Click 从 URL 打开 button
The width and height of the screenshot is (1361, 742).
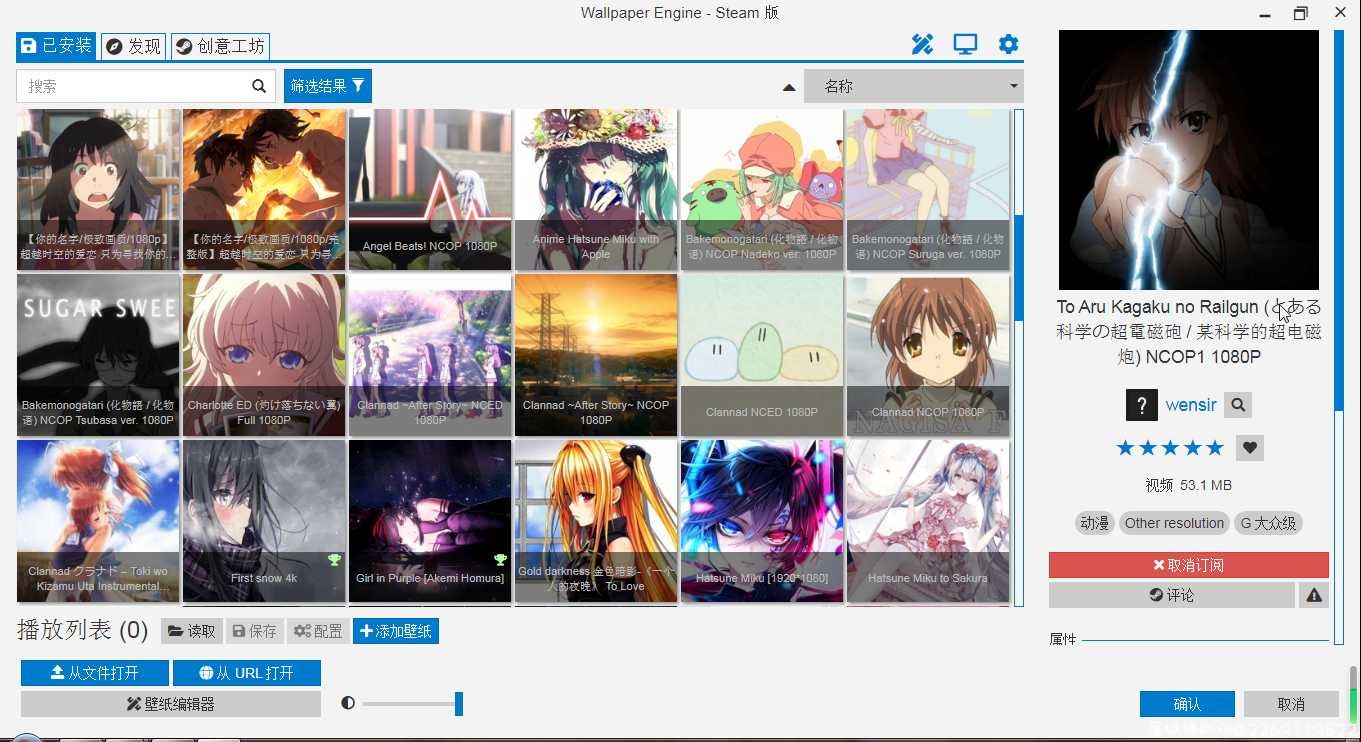(x=247, y=673)
